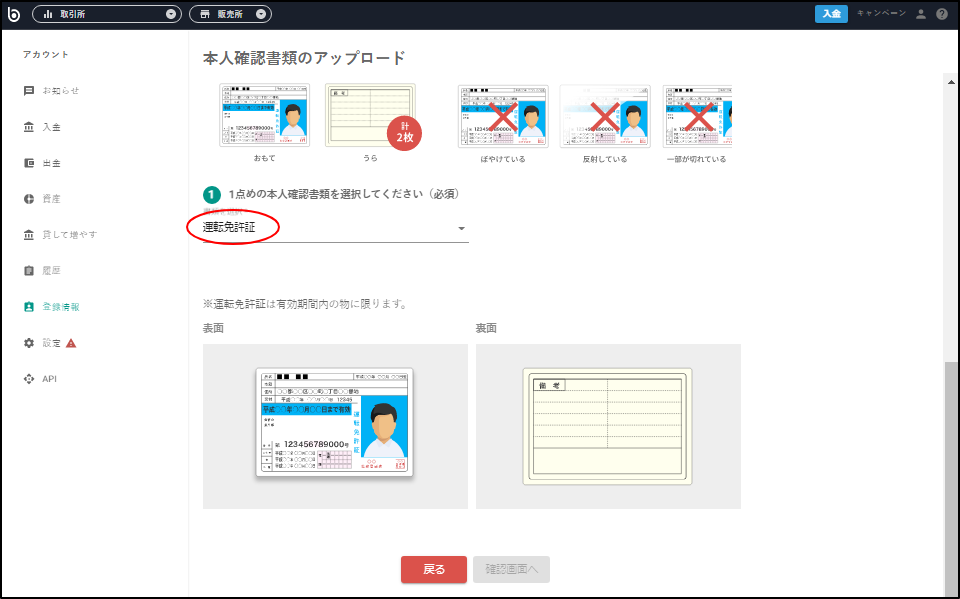The width and height of the screenshot is (960, 599).
Task: Open 設定 in the sidebar
Action: pyautogui.click(x=51, y=343)
